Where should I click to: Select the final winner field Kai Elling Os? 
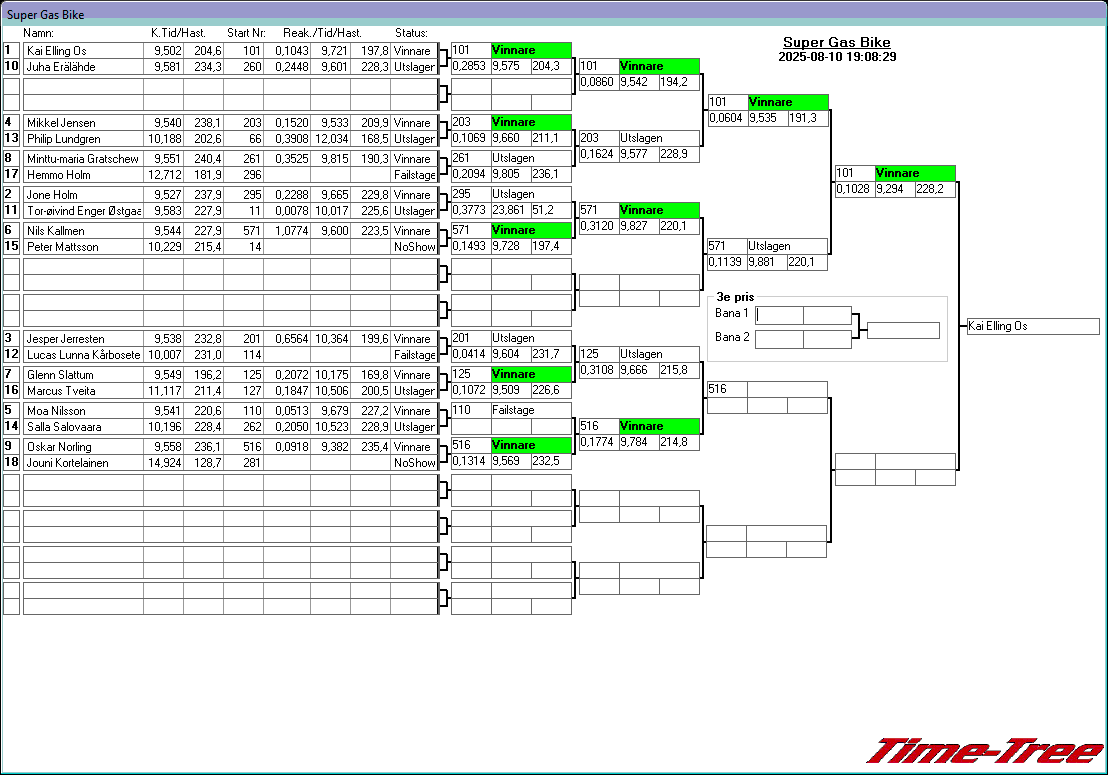(x=1033, y=327)
